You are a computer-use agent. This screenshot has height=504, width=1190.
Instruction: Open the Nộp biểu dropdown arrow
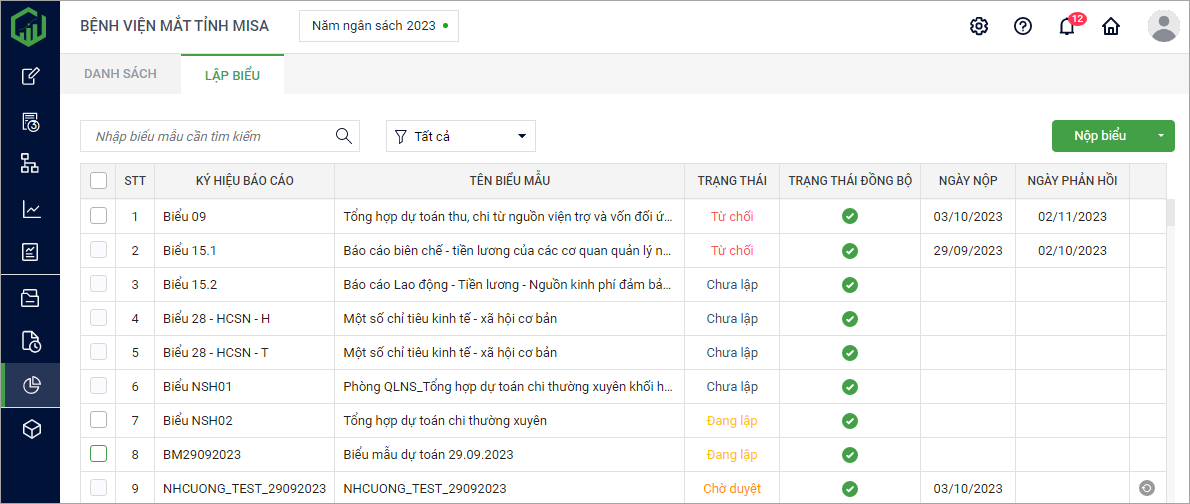click(x=1160, y=136)
